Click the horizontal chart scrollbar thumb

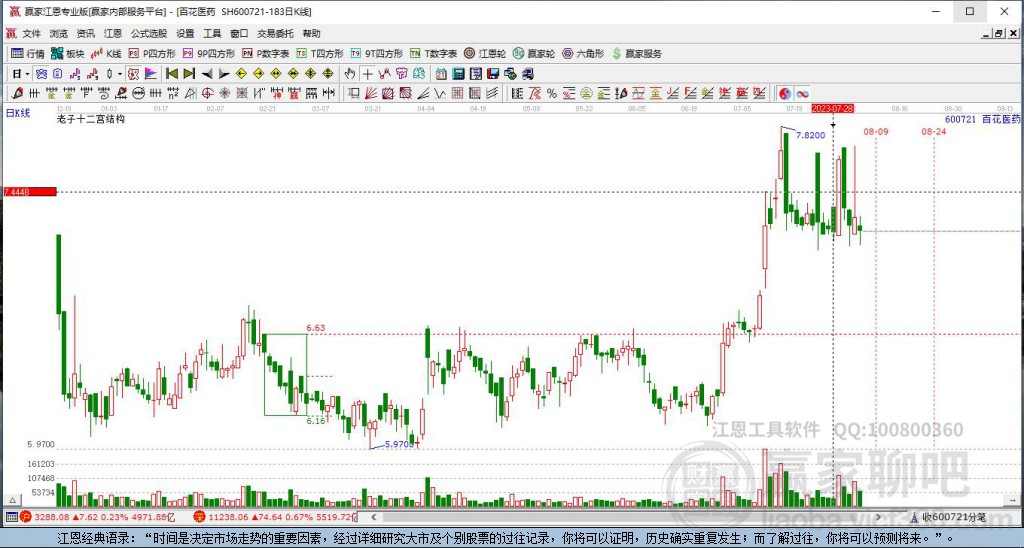pyautogui.click(x=618, y=517)
